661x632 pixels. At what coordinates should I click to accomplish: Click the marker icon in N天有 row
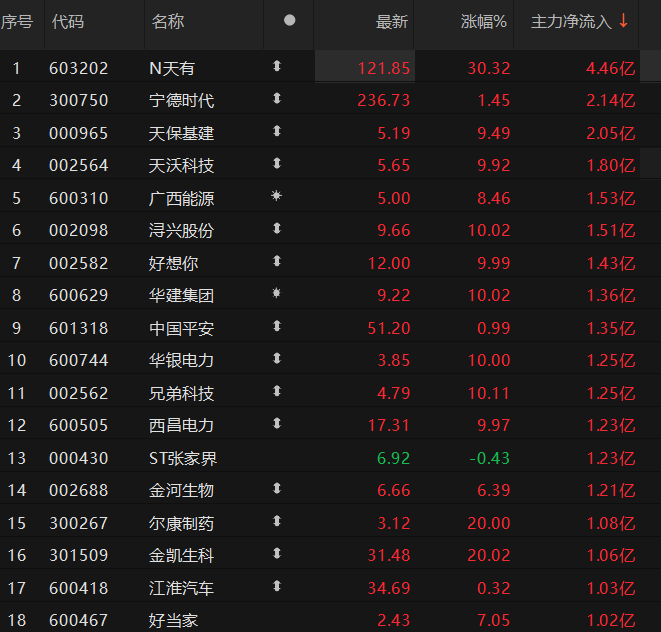click(277, 66)
